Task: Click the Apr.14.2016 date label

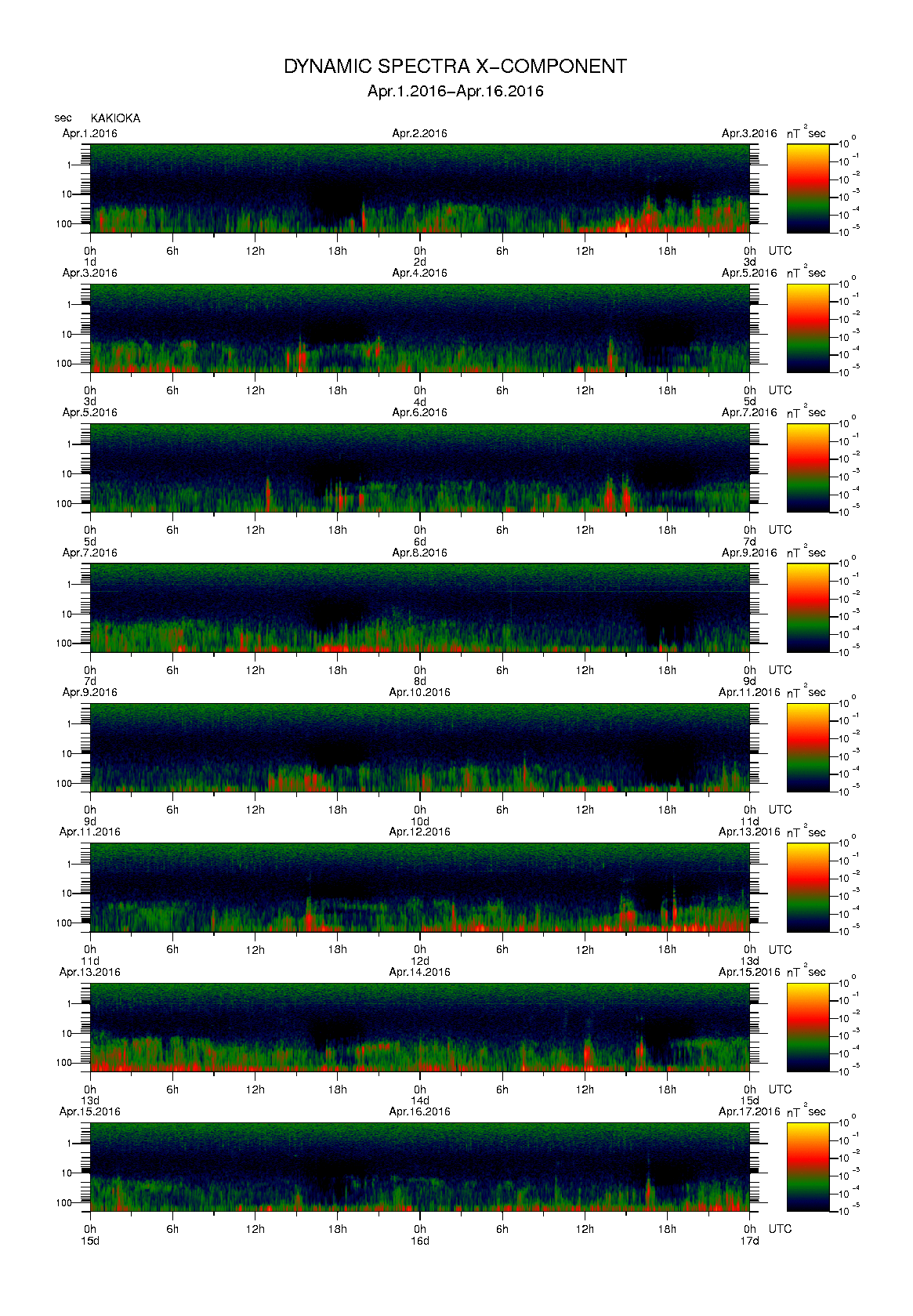Action: coord(420,972)
